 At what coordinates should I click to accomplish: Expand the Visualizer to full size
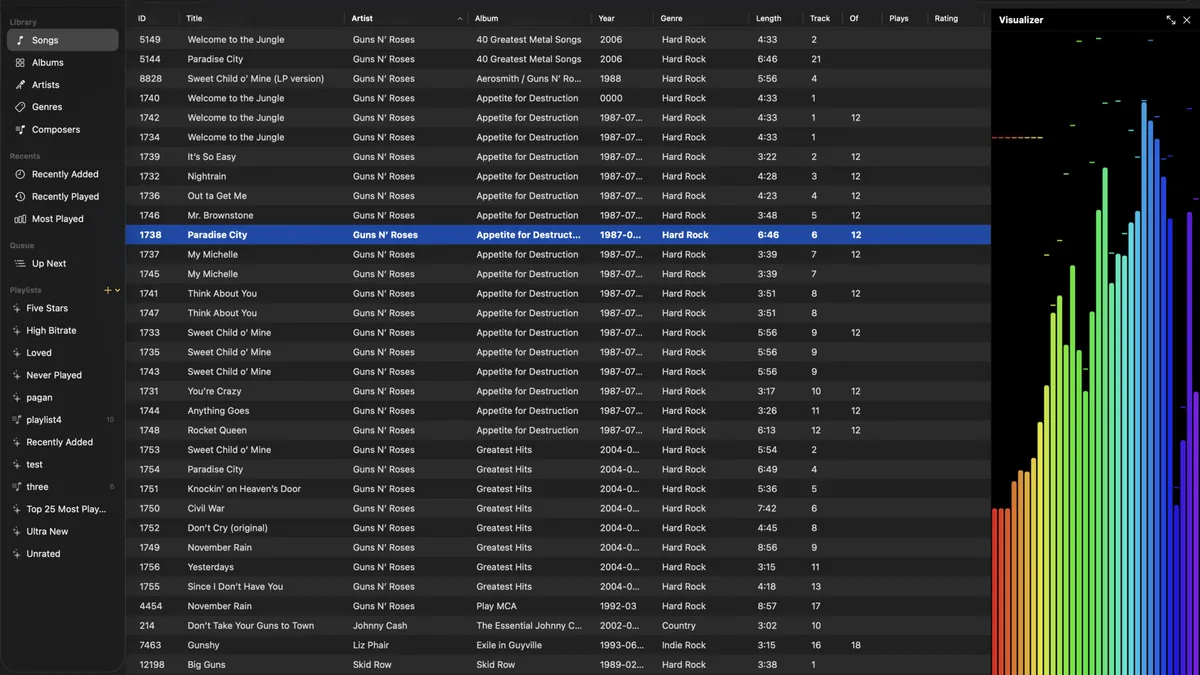(1171, 20)
